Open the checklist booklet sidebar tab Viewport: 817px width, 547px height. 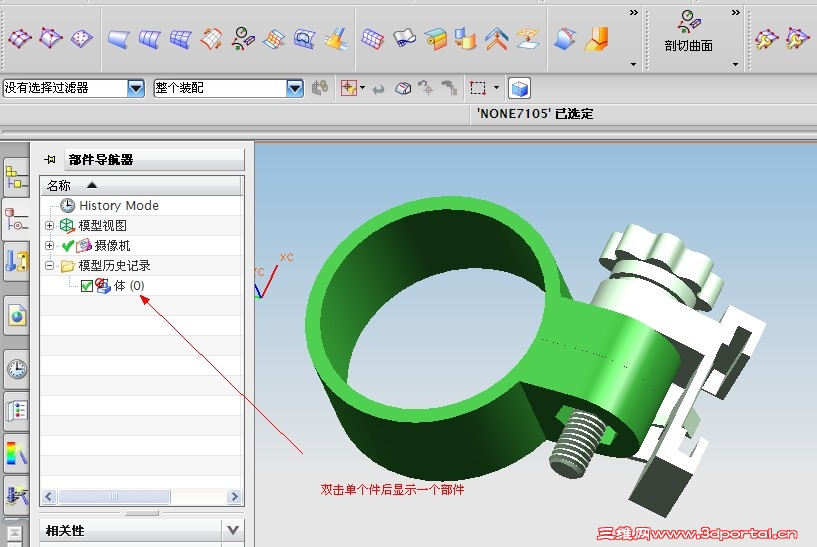click(x=16, y=411)
